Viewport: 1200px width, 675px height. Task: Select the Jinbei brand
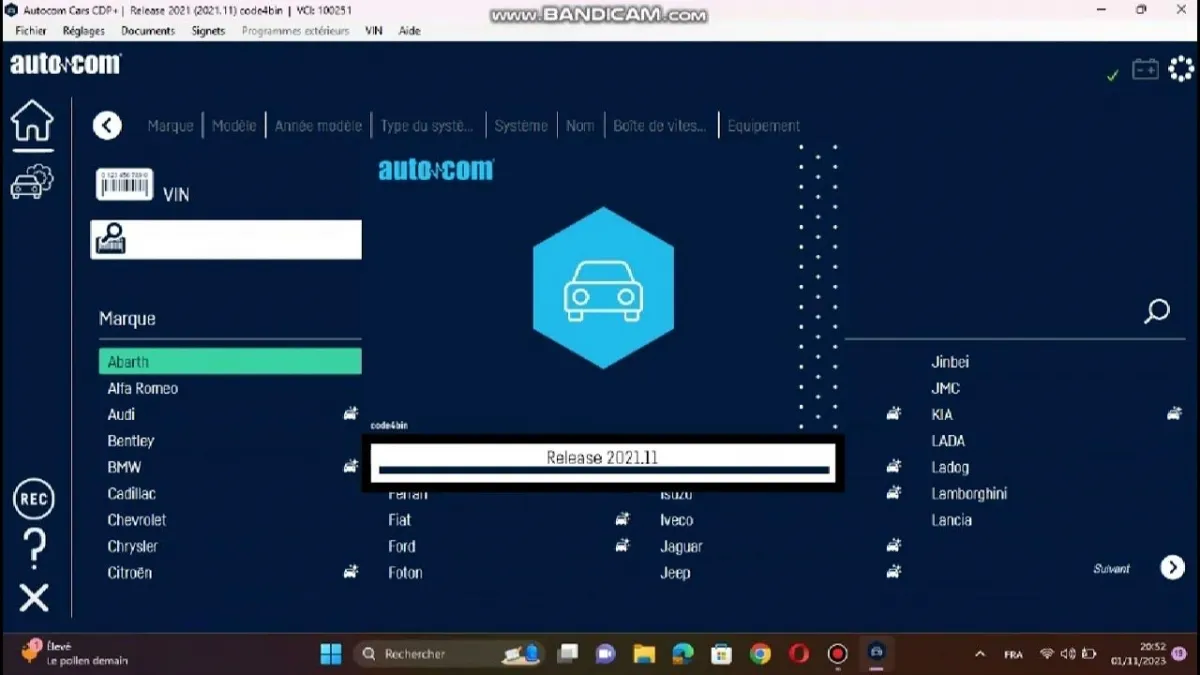tap(950, 362)
